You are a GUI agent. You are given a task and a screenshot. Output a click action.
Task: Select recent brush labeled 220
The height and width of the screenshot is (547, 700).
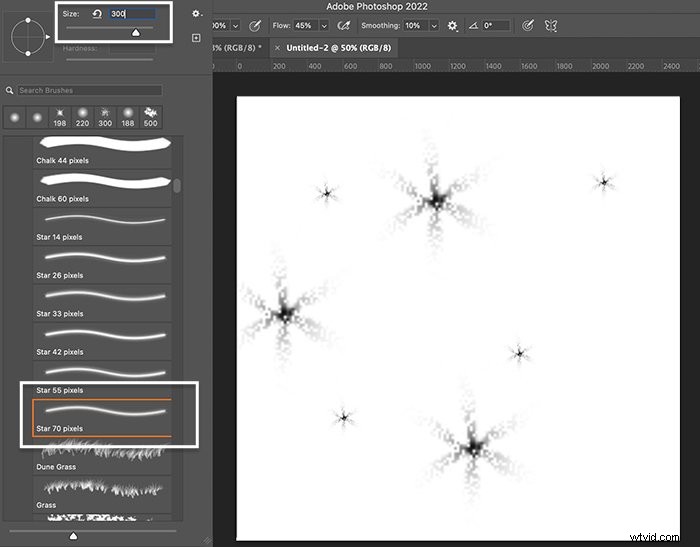pos(83,117)
